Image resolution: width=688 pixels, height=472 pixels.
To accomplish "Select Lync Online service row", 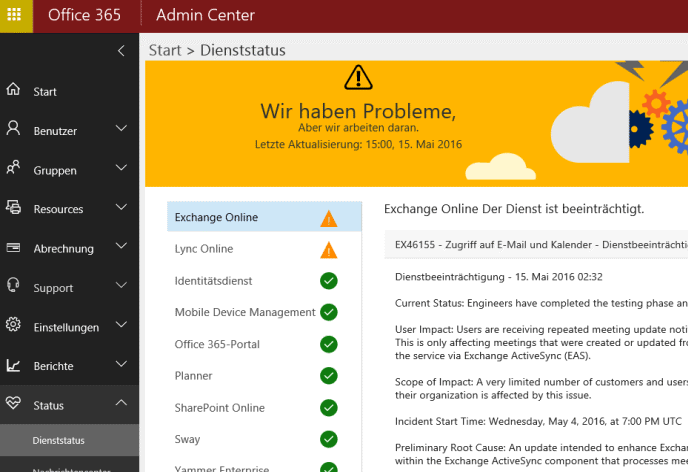I will pos(264,249).
